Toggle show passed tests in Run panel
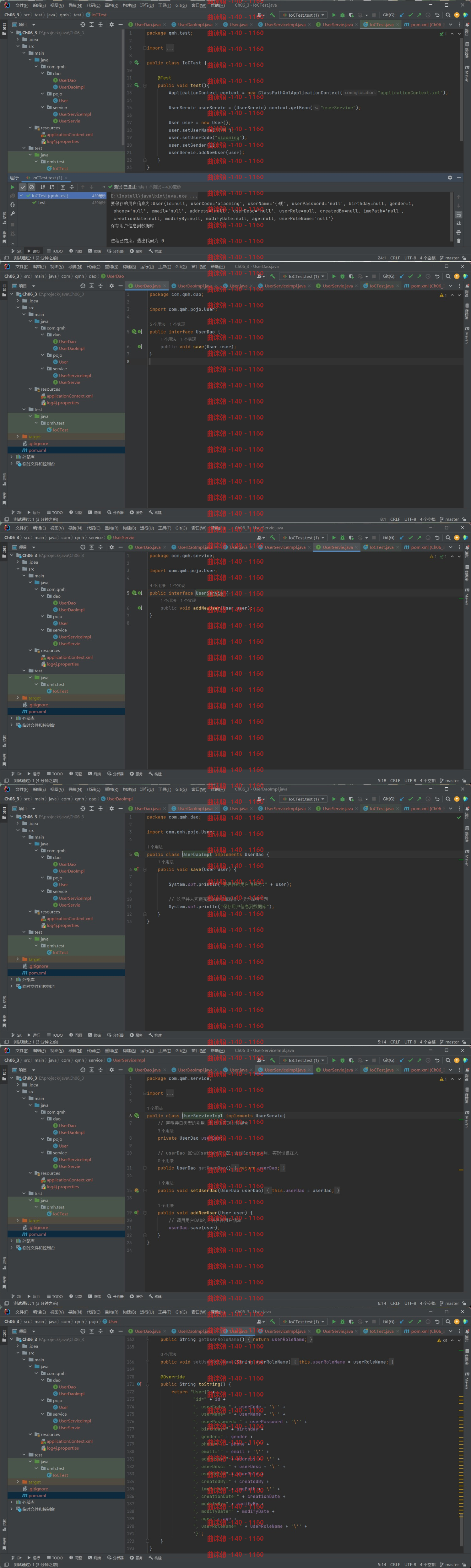This screenshot has width=471, height=1568. (23, 187)
